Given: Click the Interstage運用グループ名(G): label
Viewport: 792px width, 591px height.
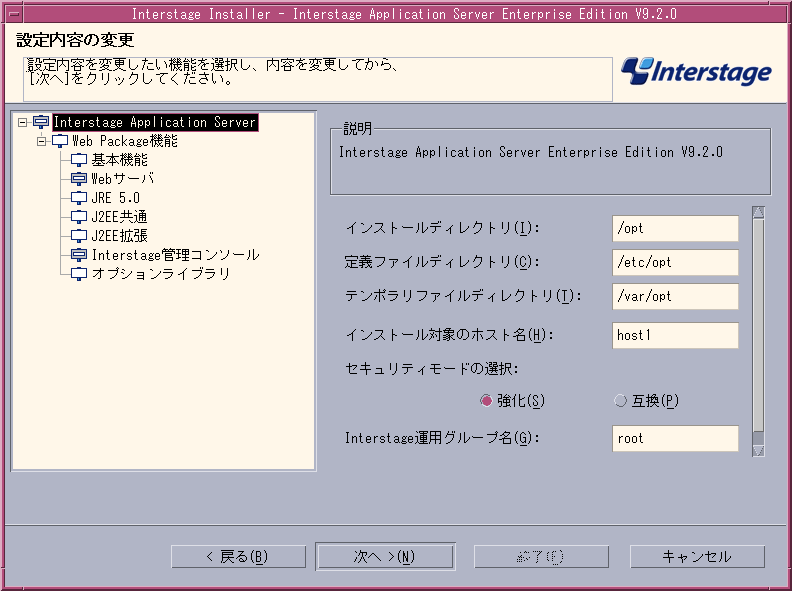Looking at the screenshot, I should pyautogui.click(x=442, y=438).
